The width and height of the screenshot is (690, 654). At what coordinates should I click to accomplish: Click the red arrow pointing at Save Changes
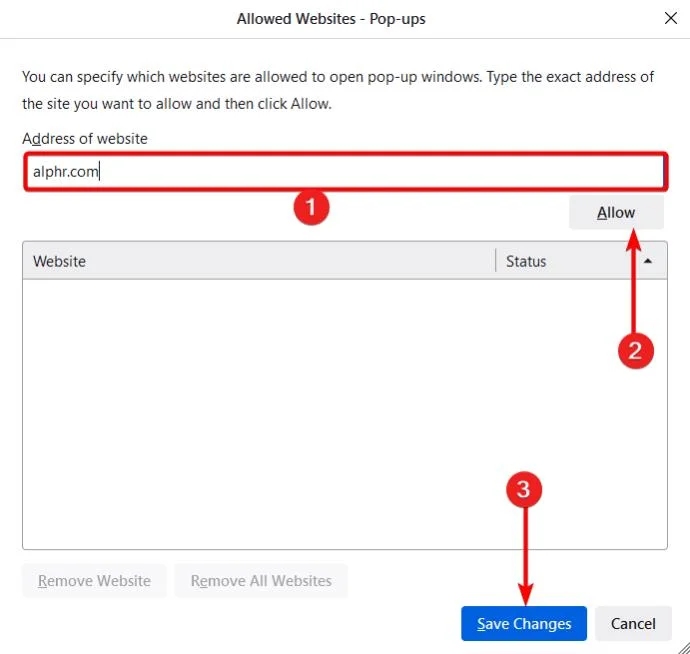pyautogui.click(x=524, y=555)
